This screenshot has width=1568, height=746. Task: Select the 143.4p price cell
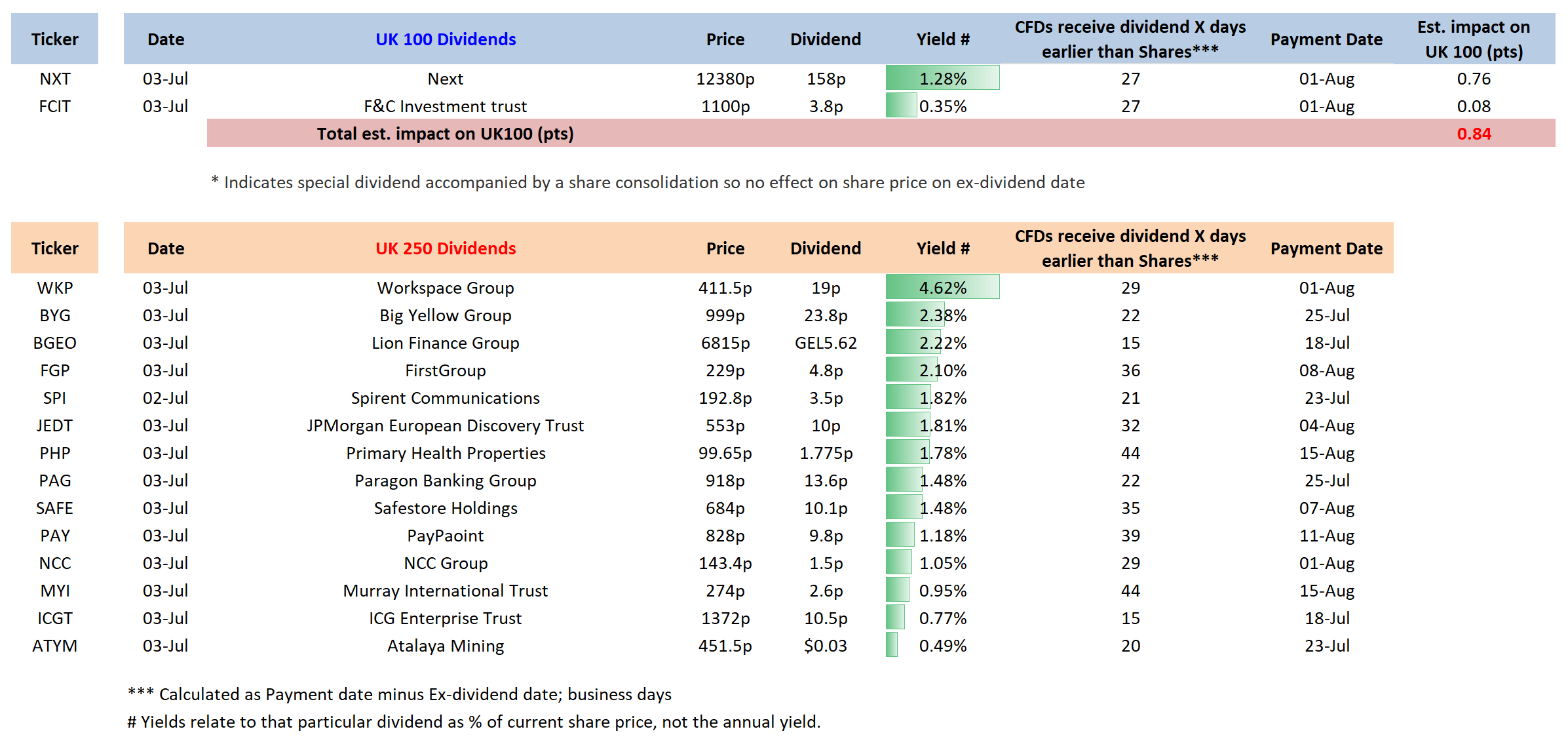click(x=725, y=563)
